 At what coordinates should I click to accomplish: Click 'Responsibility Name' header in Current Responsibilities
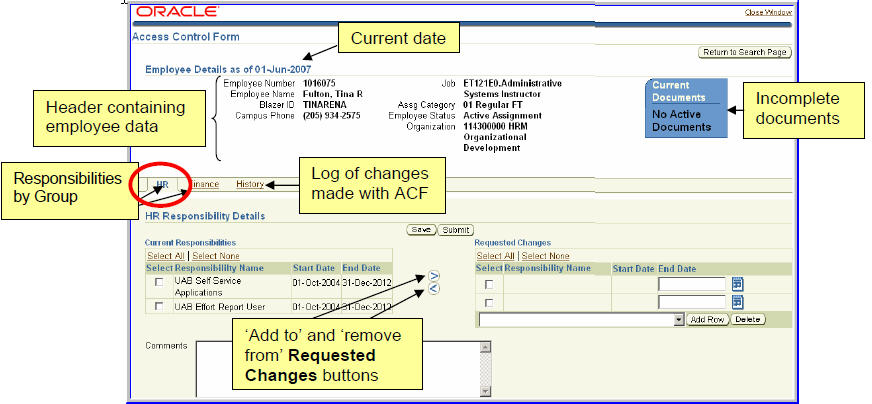coord(219,268)
